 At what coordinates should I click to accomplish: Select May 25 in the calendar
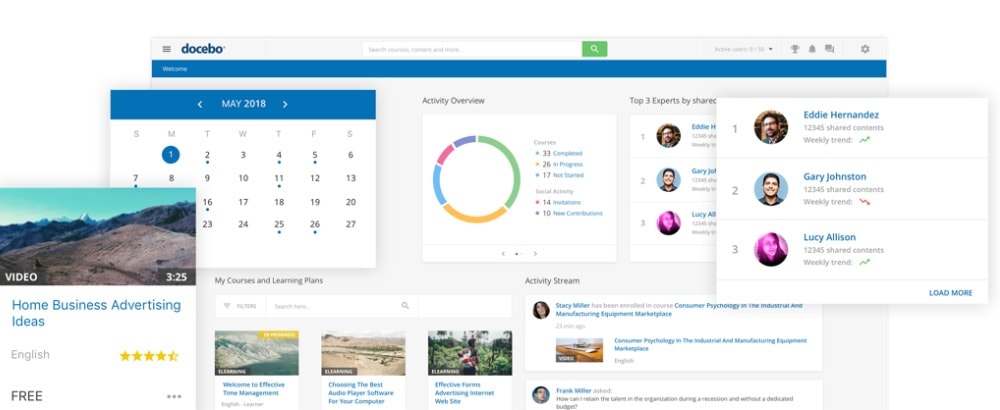[x=279, y=224]
